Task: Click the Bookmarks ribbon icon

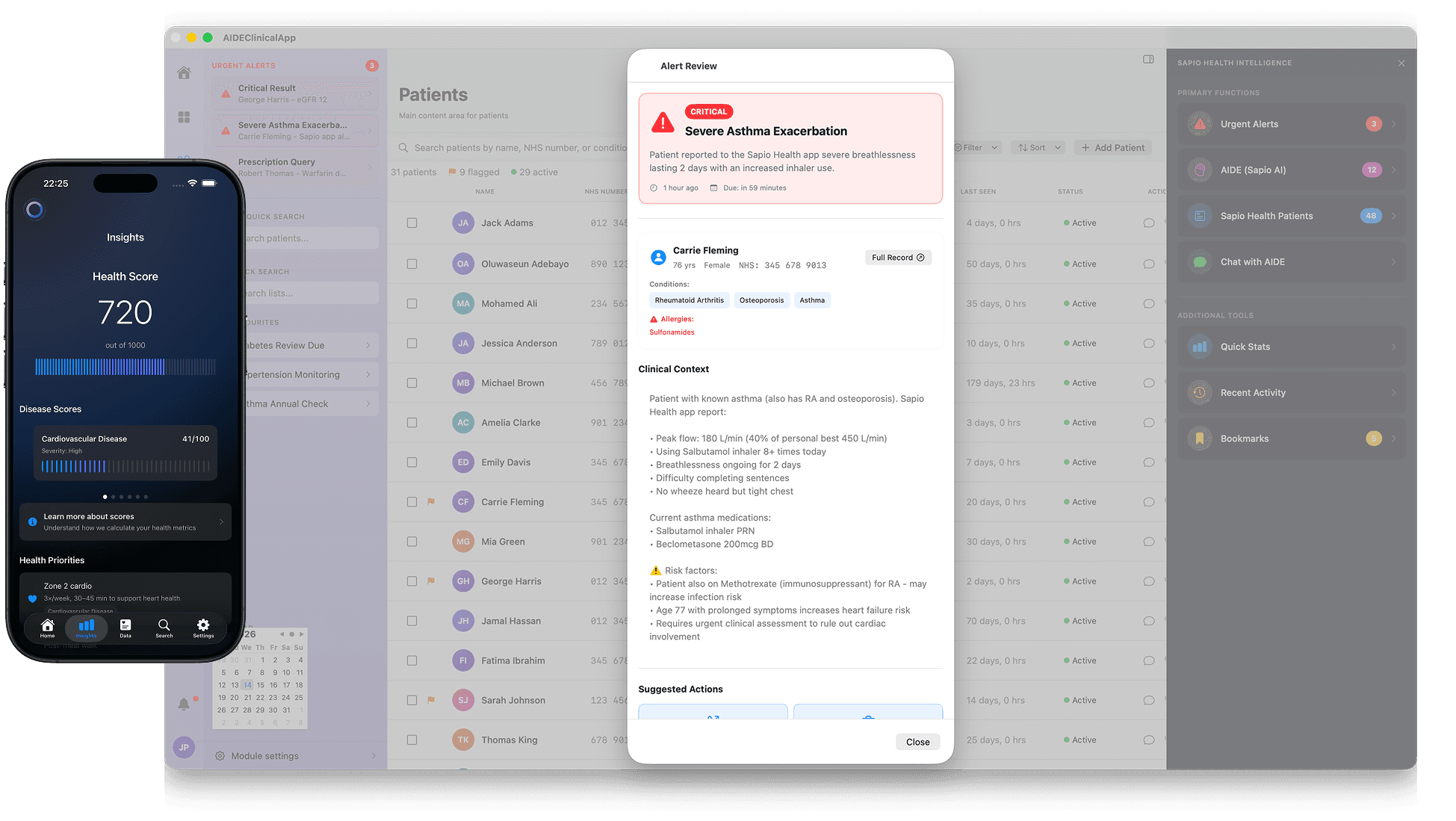Action: (x=1200, y=439)
